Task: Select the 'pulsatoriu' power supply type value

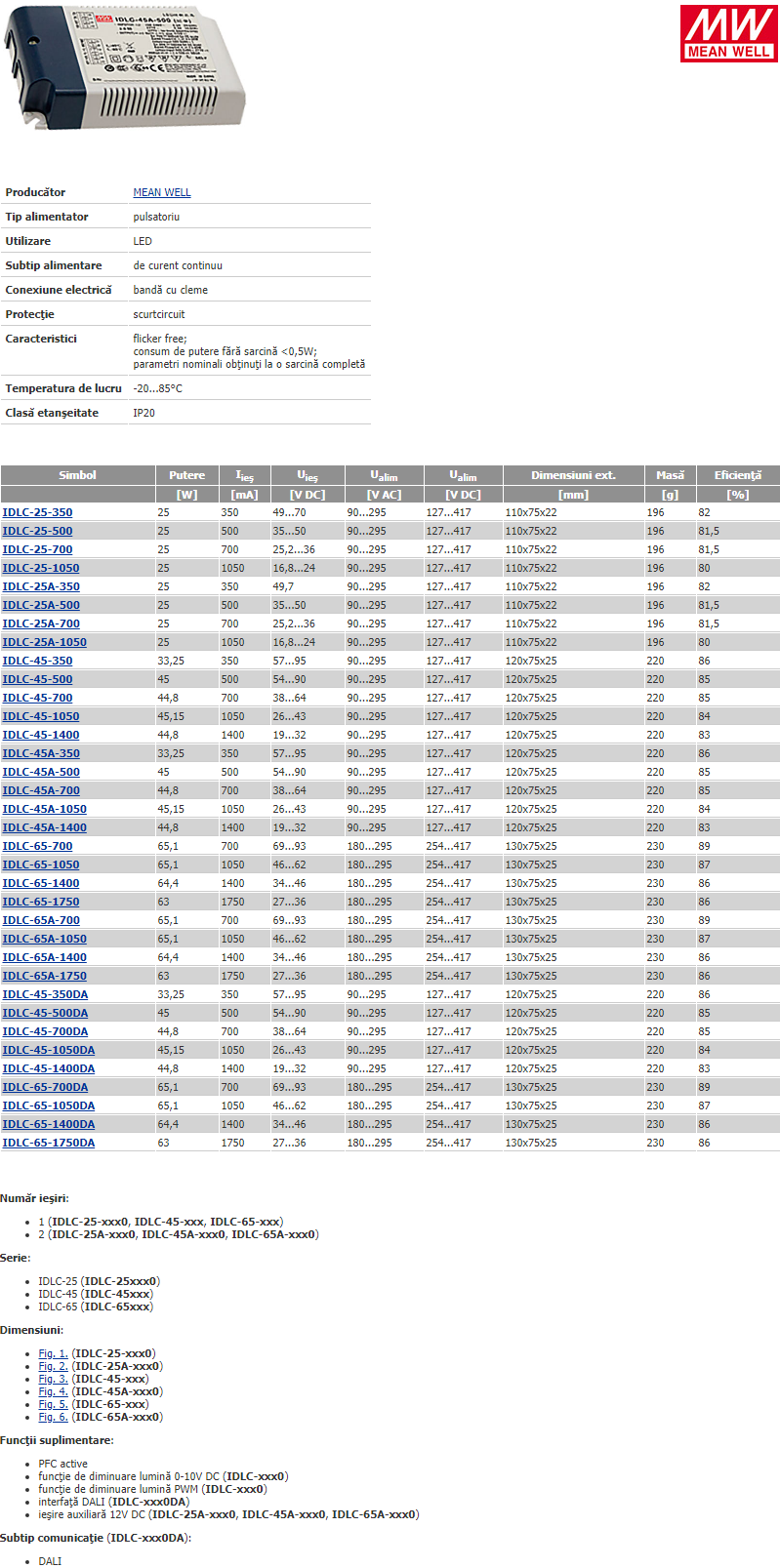Action: (156, 217)
